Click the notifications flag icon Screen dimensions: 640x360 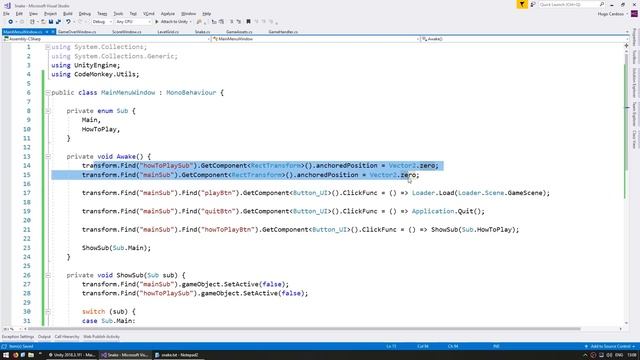pos(522,4)
